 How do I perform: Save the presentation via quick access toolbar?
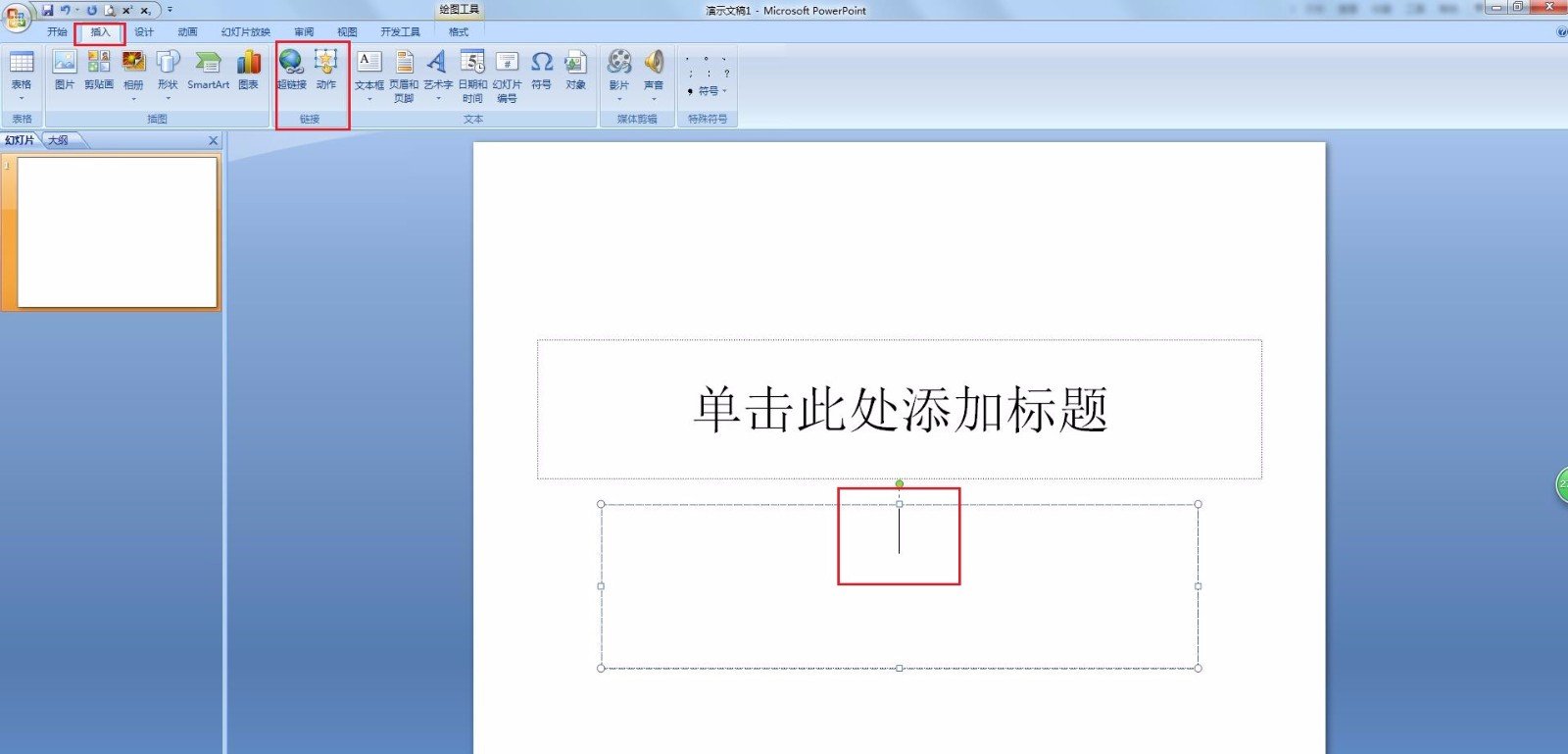[48, 10]
